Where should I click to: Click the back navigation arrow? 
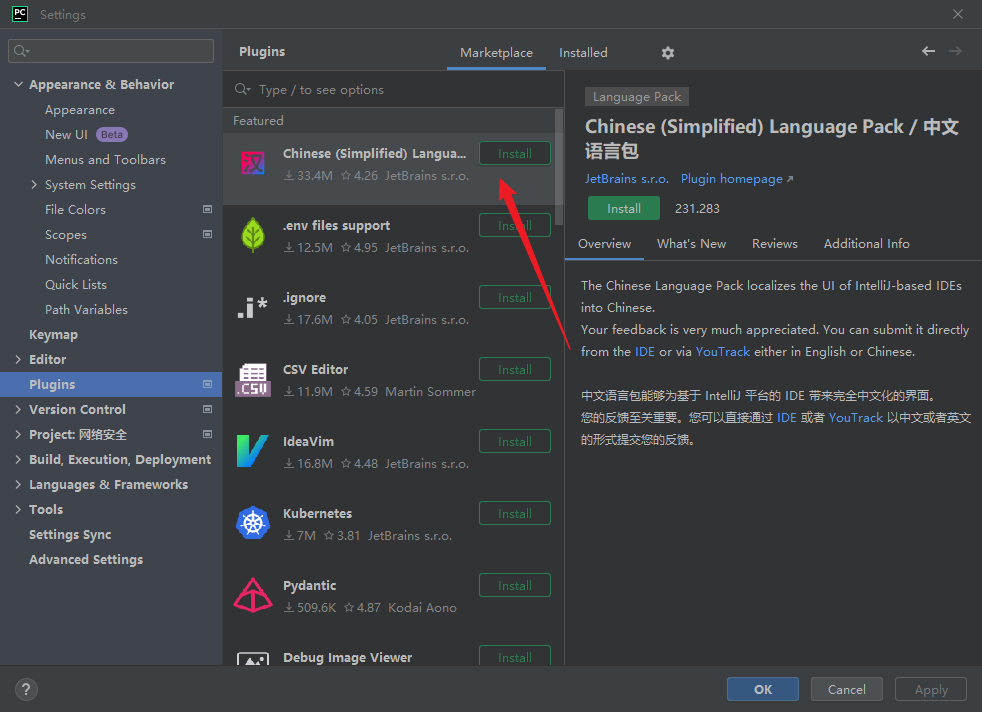point(928,51)
